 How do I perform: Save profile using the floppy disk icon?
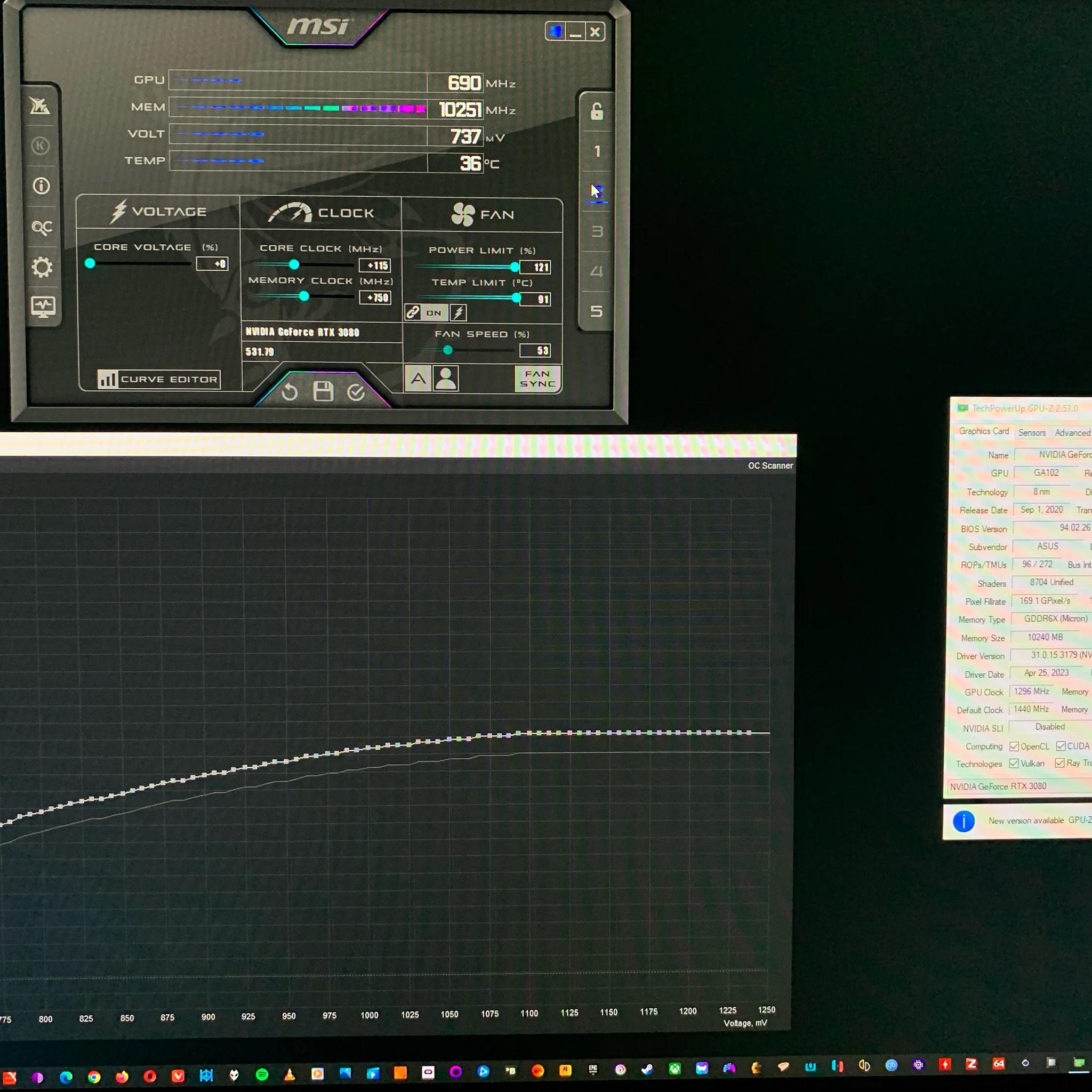(x=323, y=391)
